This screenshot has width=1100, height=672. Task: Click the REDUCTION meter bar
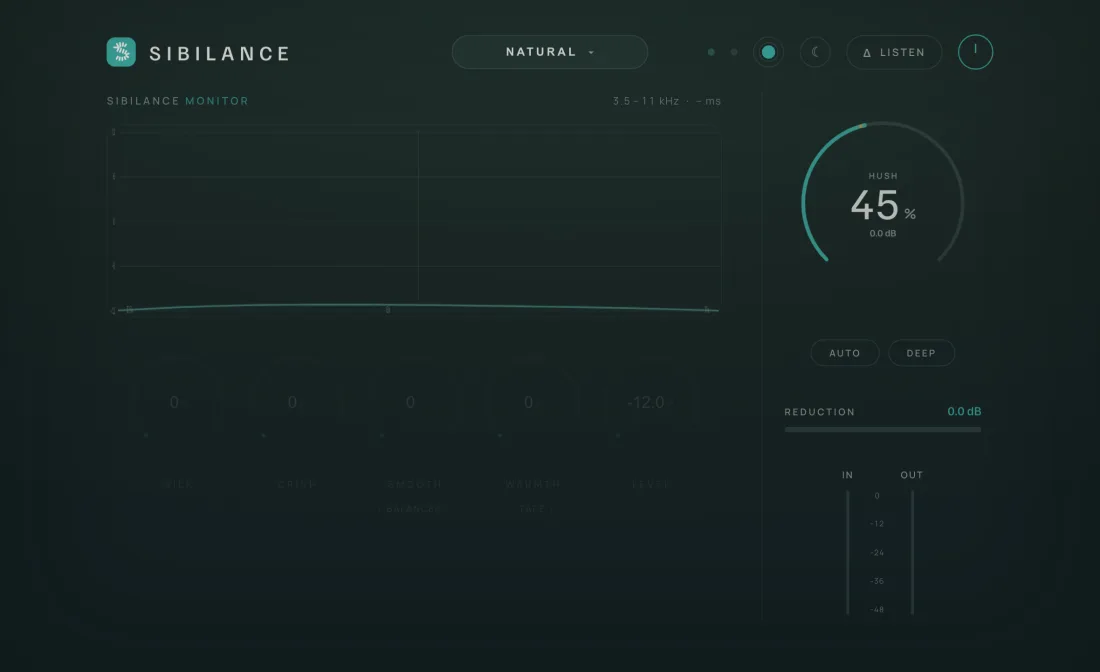click(x=883, y=429)
